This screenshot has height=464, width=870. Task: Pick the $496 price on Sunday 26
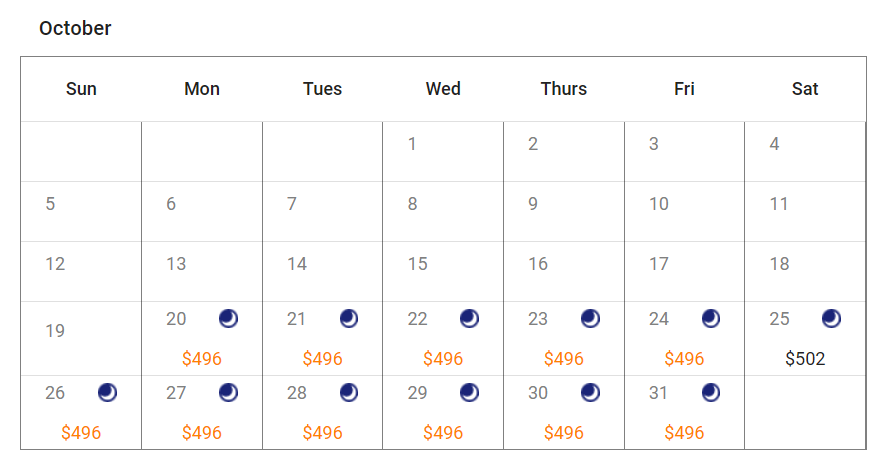81,433
